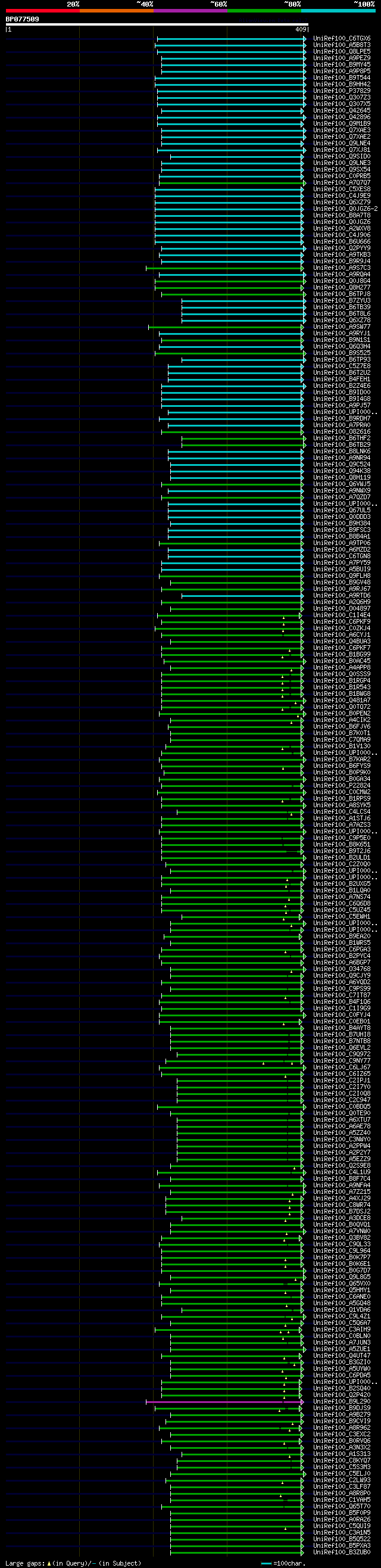Click the UniRef100_B1BG99 label
Image resolution: width=381 pixels, height=1568 pixels.
coord(342,655)
